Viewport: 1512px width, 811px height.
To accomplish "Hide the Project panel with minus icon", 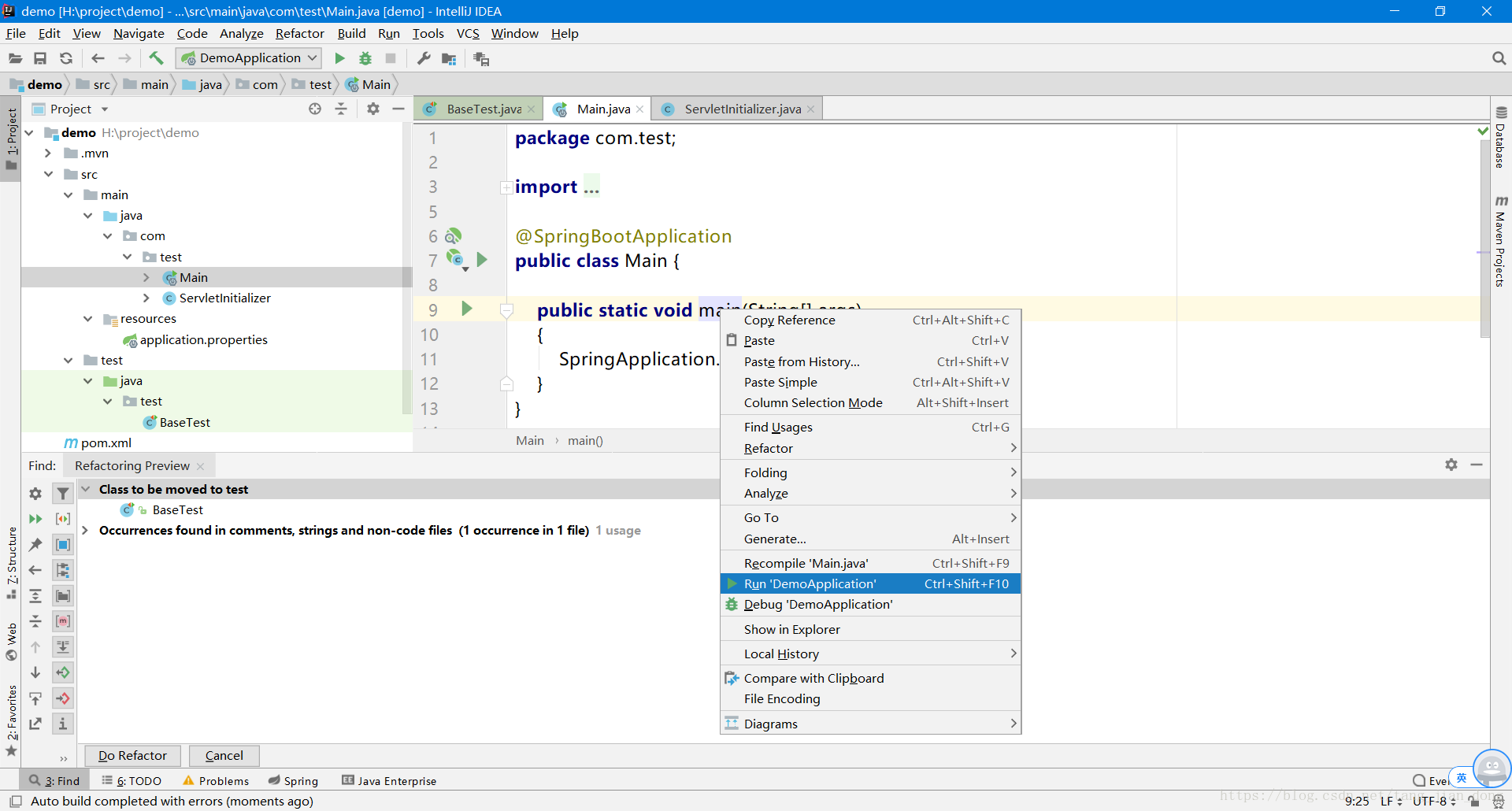I will 398,109.
